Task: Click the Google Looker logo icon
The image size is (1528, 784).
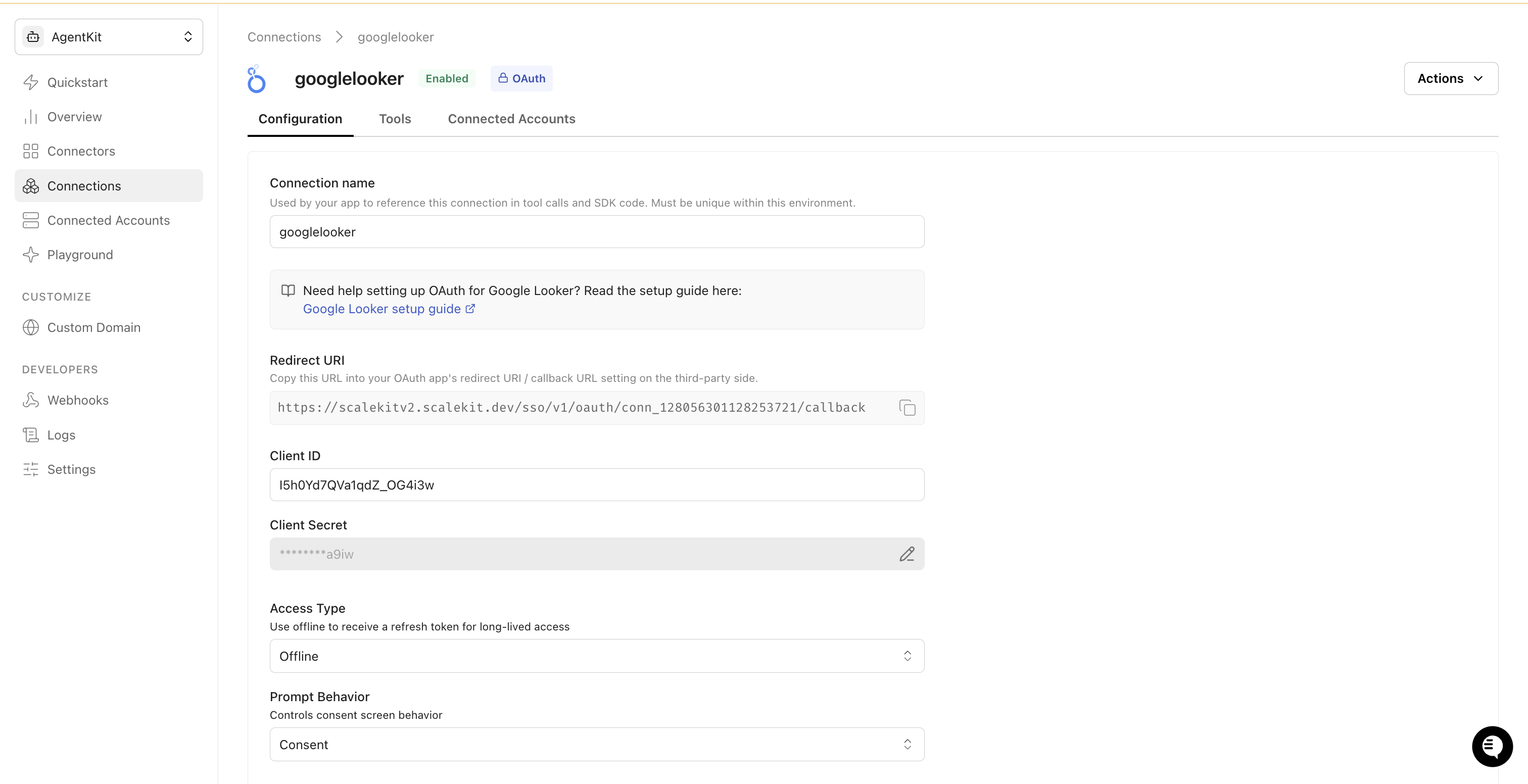Action: click(x=256, y=79)
